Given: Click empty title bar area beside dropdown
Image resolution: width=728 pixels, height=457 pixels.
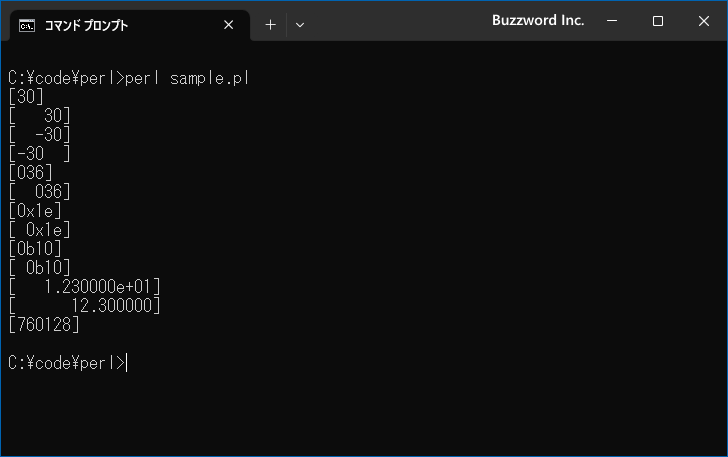Looking at the screenshot, I should [395, 21].
